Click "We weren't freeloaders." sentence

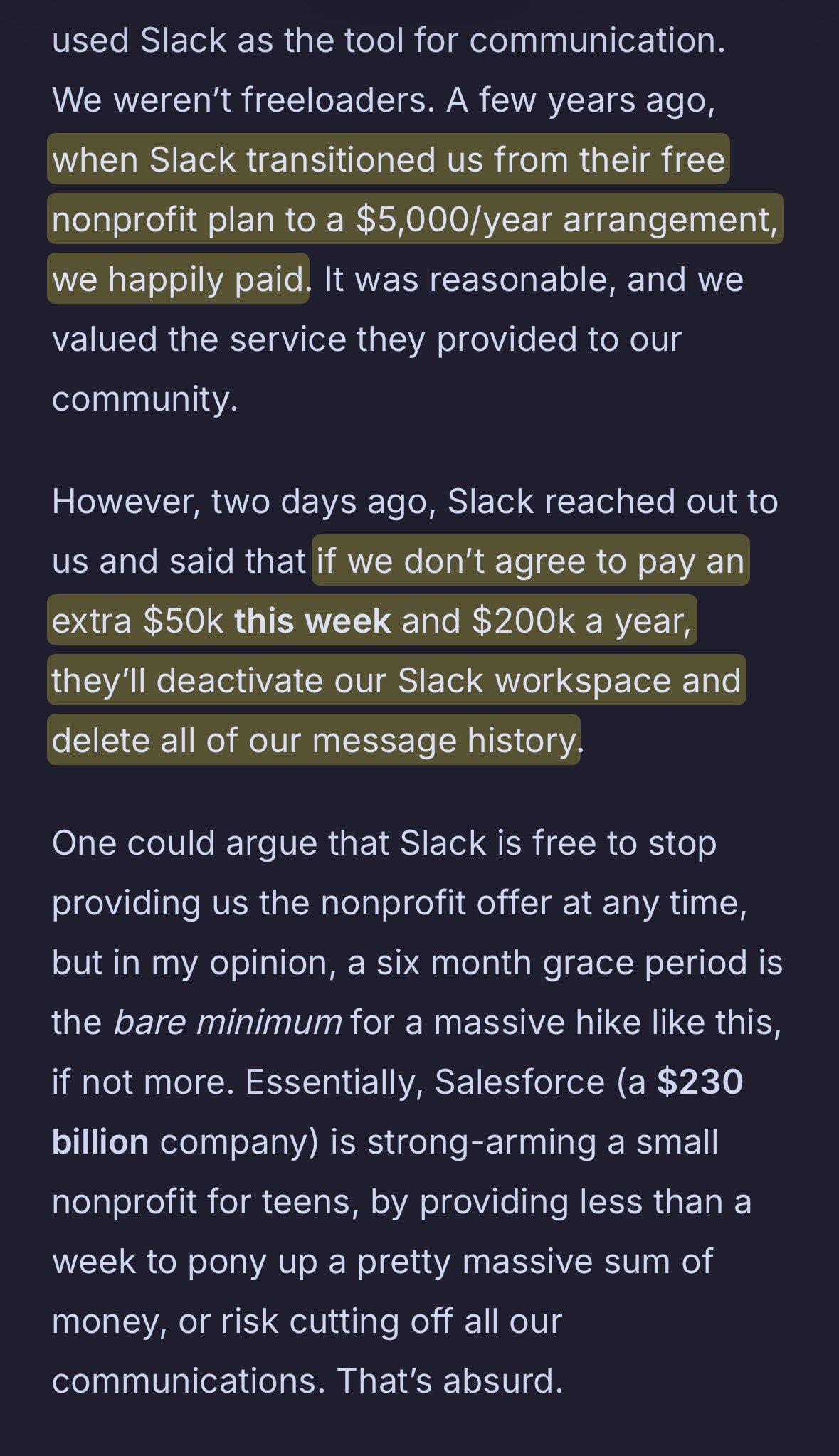243,100
